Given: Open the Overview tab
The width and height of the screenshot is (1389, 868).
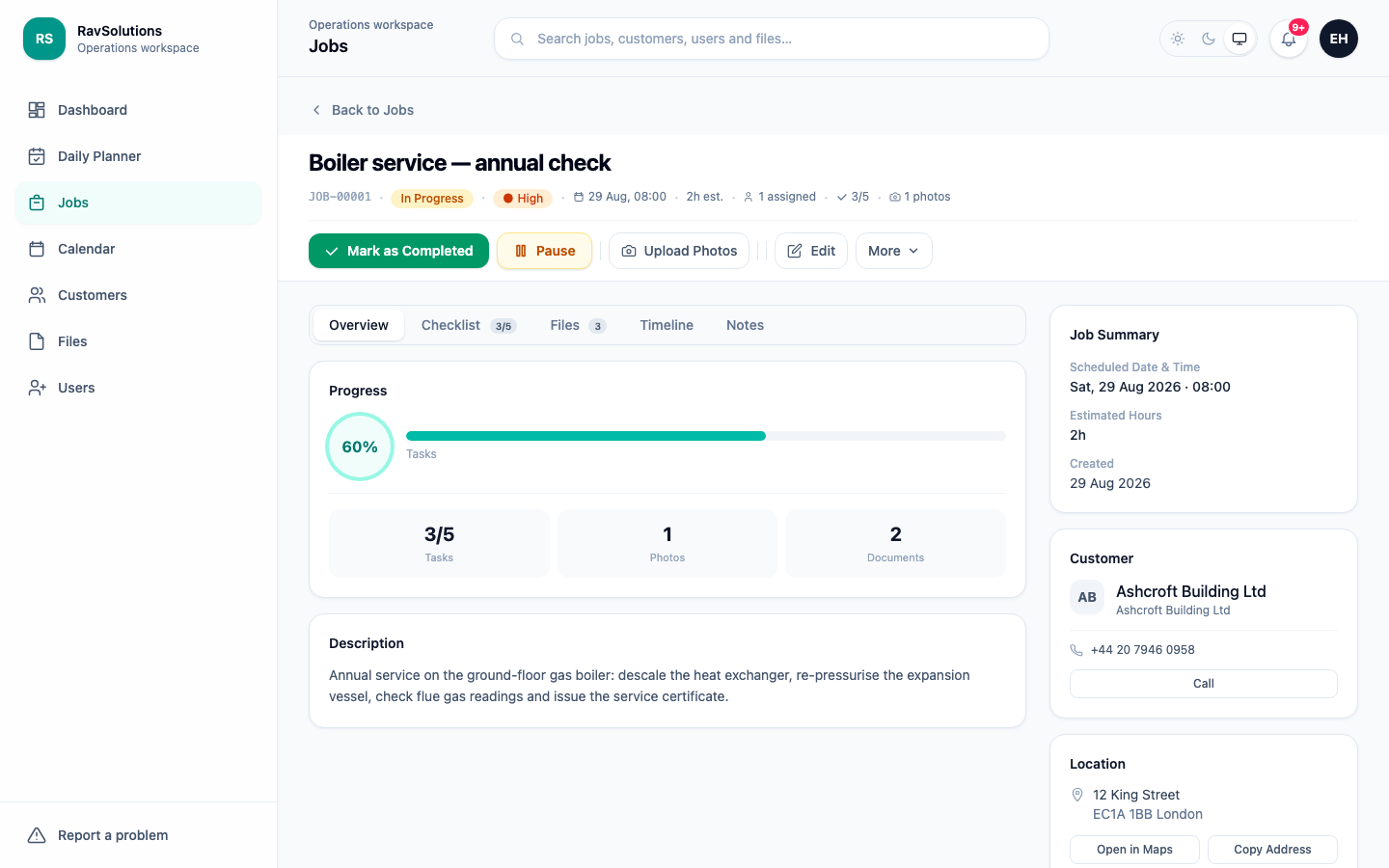Looking at the screenshot, I should [359, 325].
